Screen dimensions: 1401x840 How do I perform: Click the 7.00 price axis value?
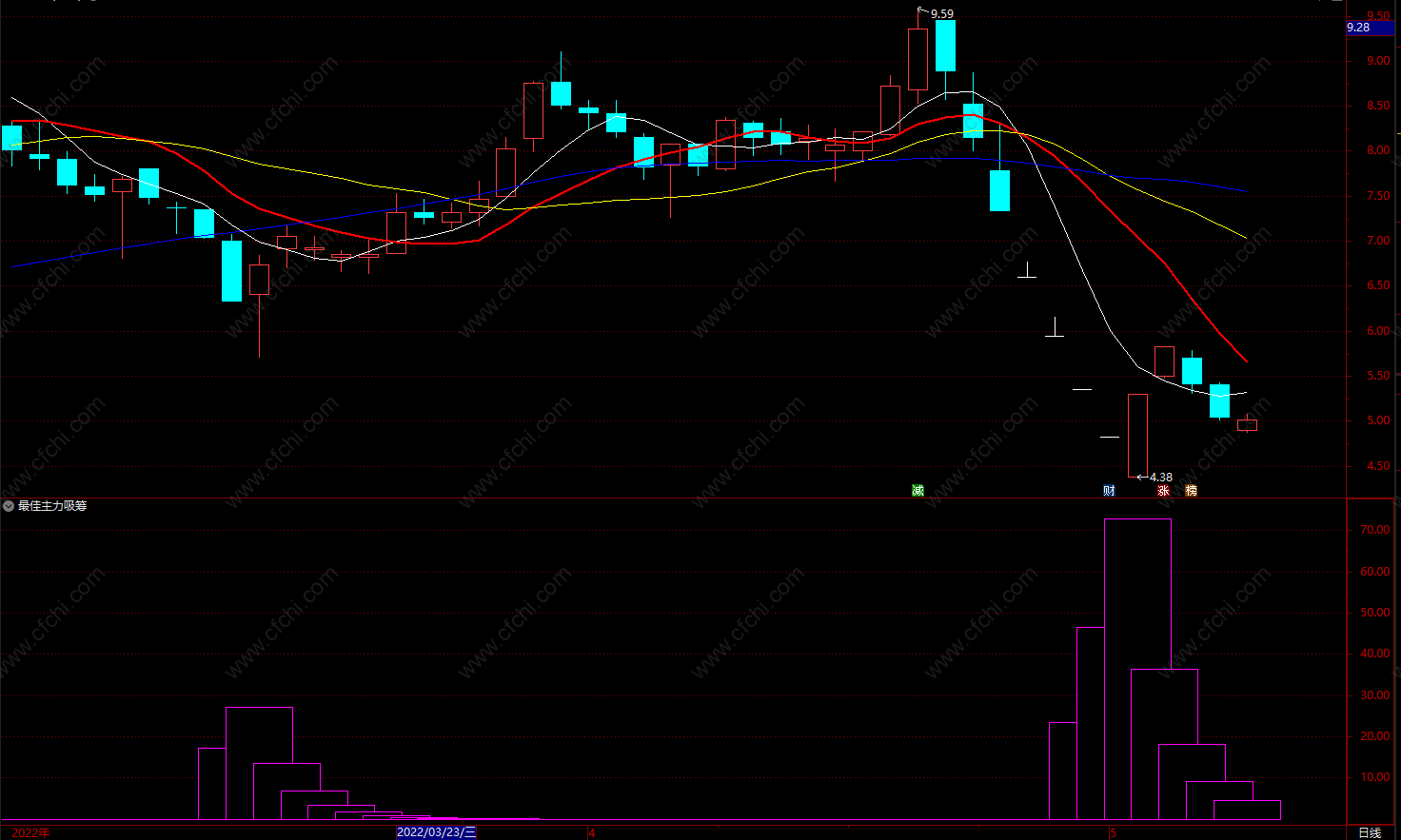pos(1377,241)
